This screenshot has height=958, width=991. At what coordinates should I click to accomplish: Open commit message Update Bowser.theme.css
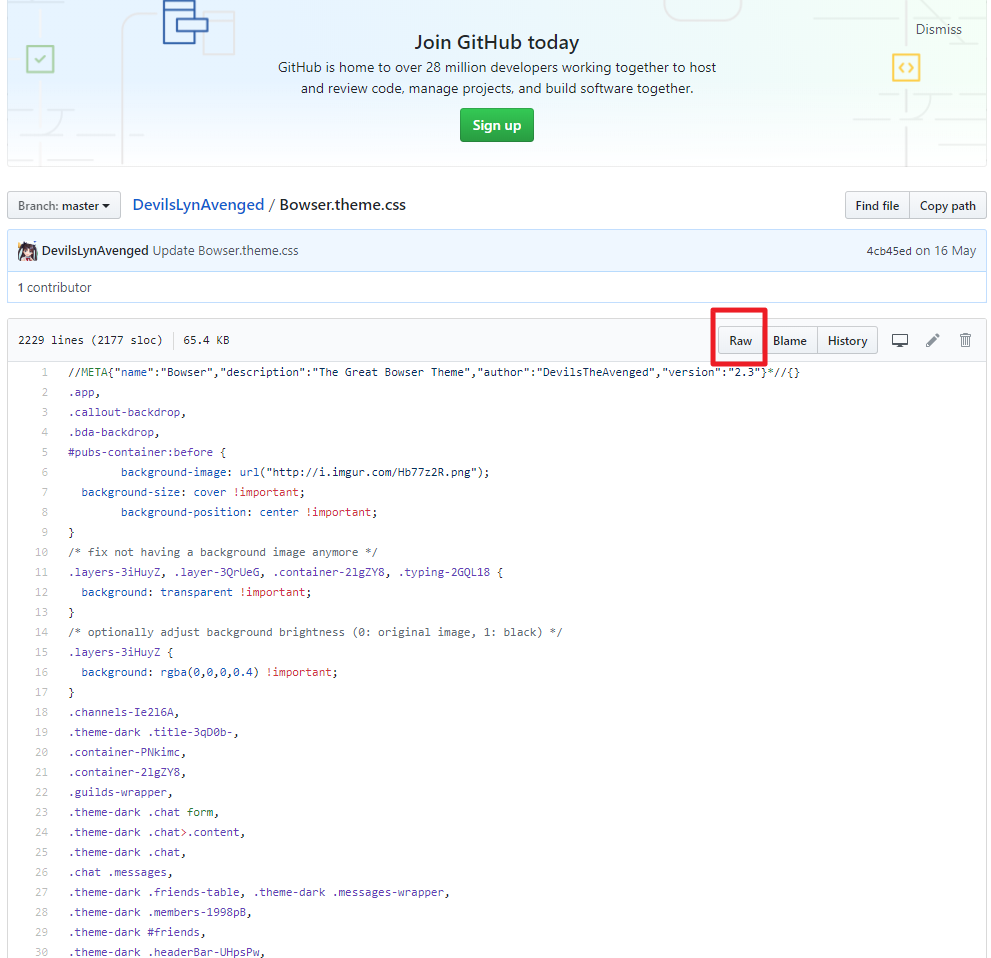[x=224, y=250]
